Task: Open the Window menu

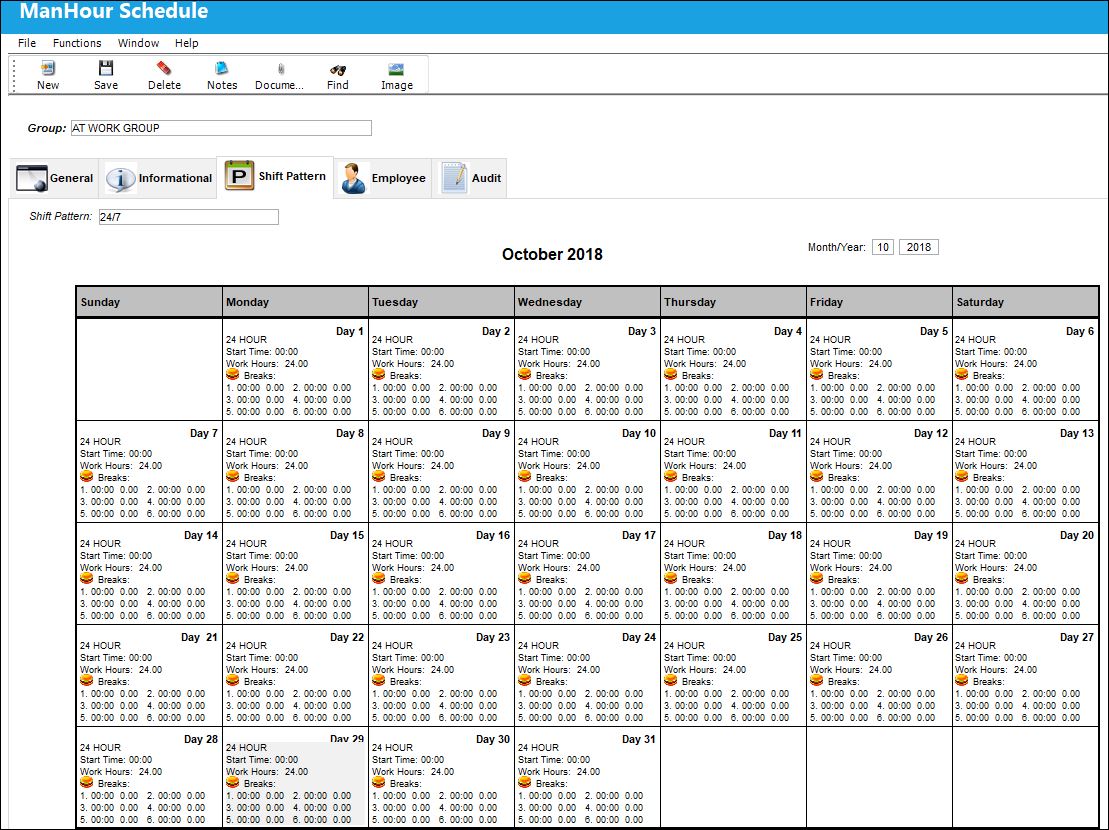Action: (138, 43)
